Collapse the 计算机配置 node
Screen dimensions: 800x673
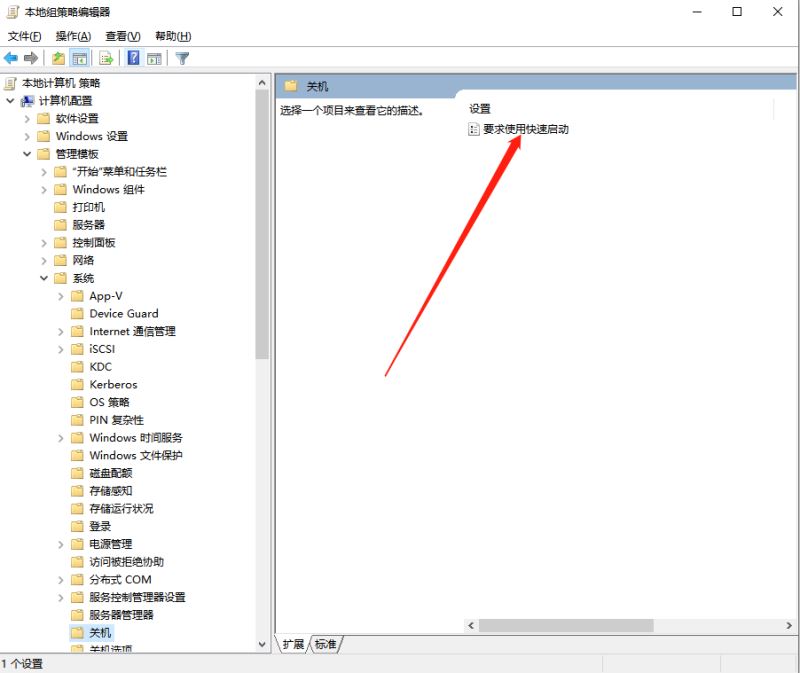[x=10, y=101]
